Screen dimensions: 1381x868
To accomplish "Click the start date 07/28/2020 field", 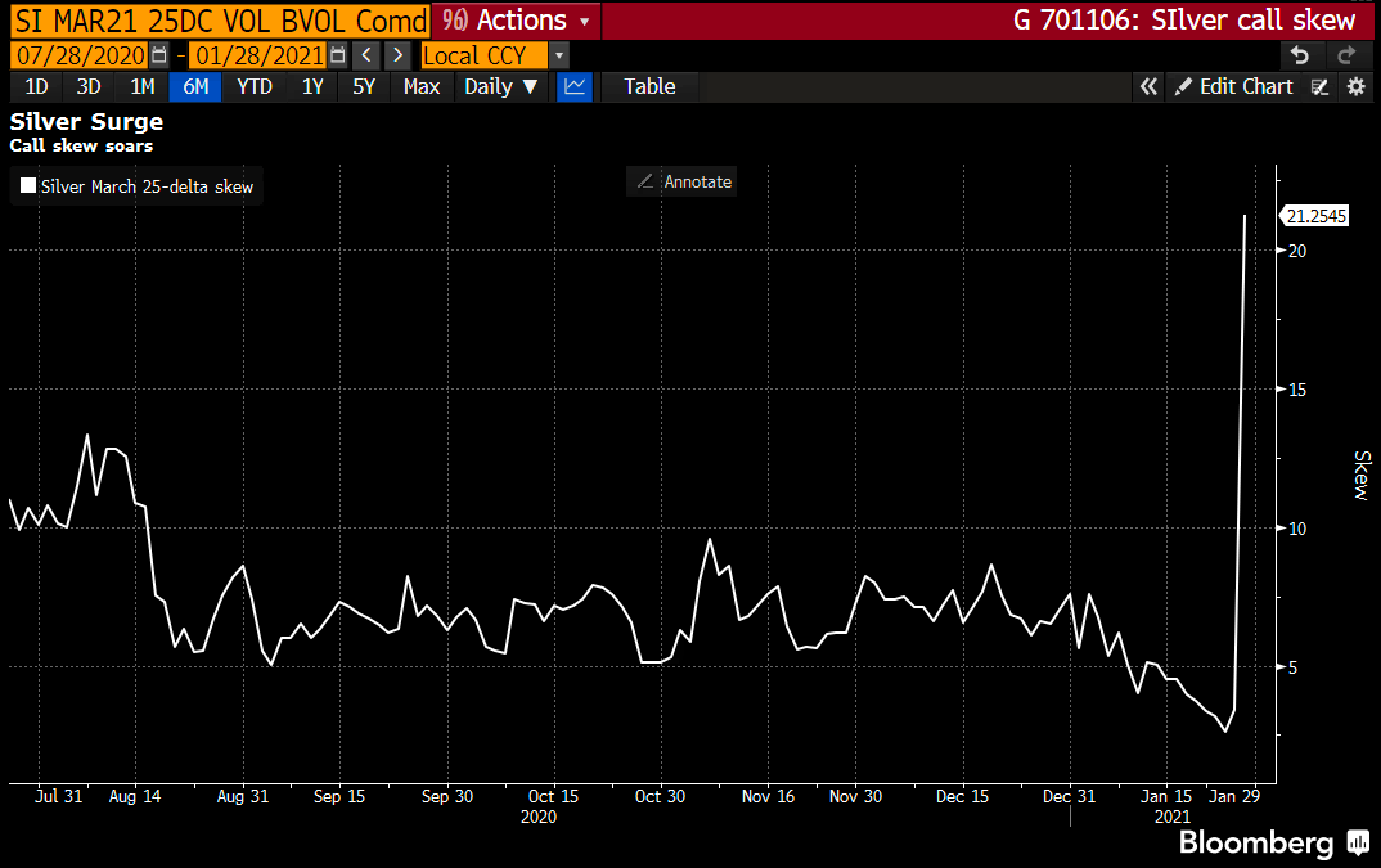I will [x=80, y=55].
